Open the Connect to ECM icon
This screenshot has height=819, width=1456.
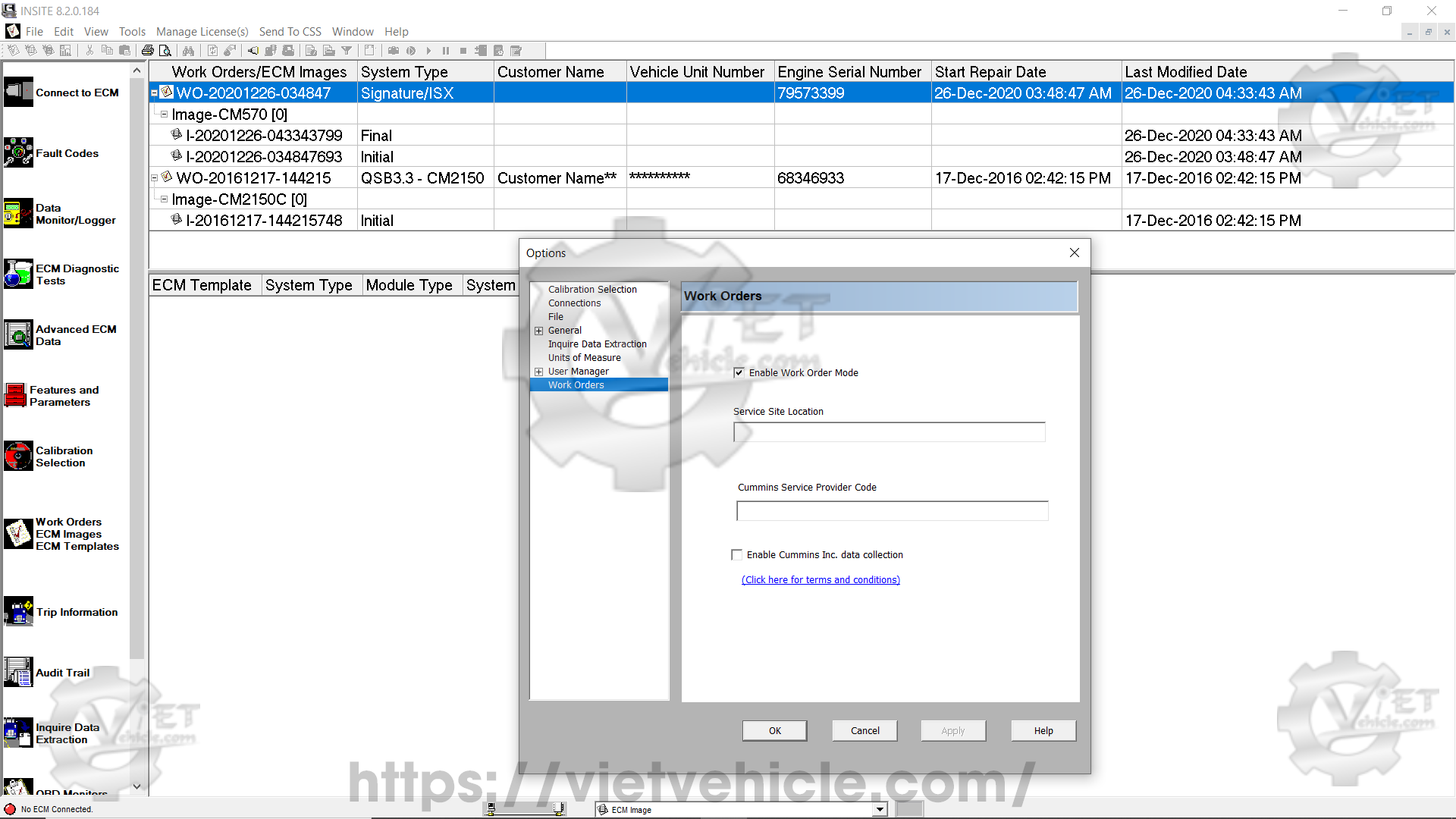point(18,92)
